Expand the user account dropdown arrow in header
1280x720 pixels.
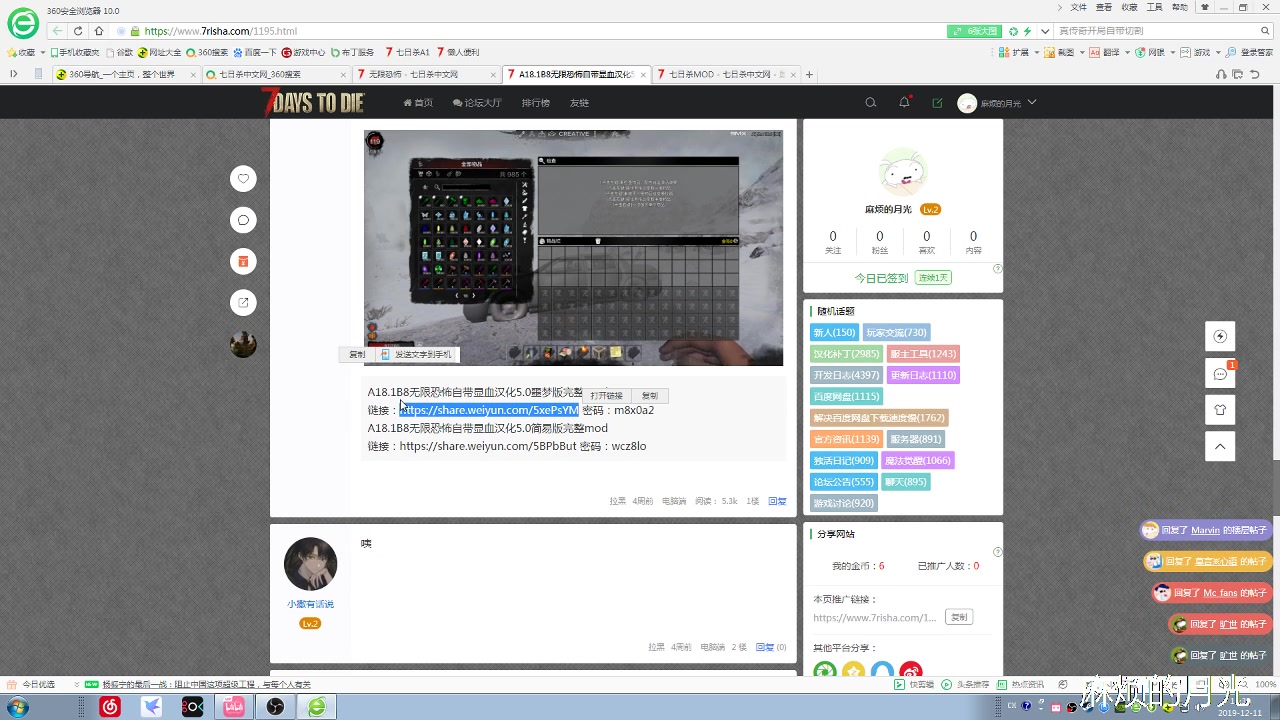[x=1032, y=102]
